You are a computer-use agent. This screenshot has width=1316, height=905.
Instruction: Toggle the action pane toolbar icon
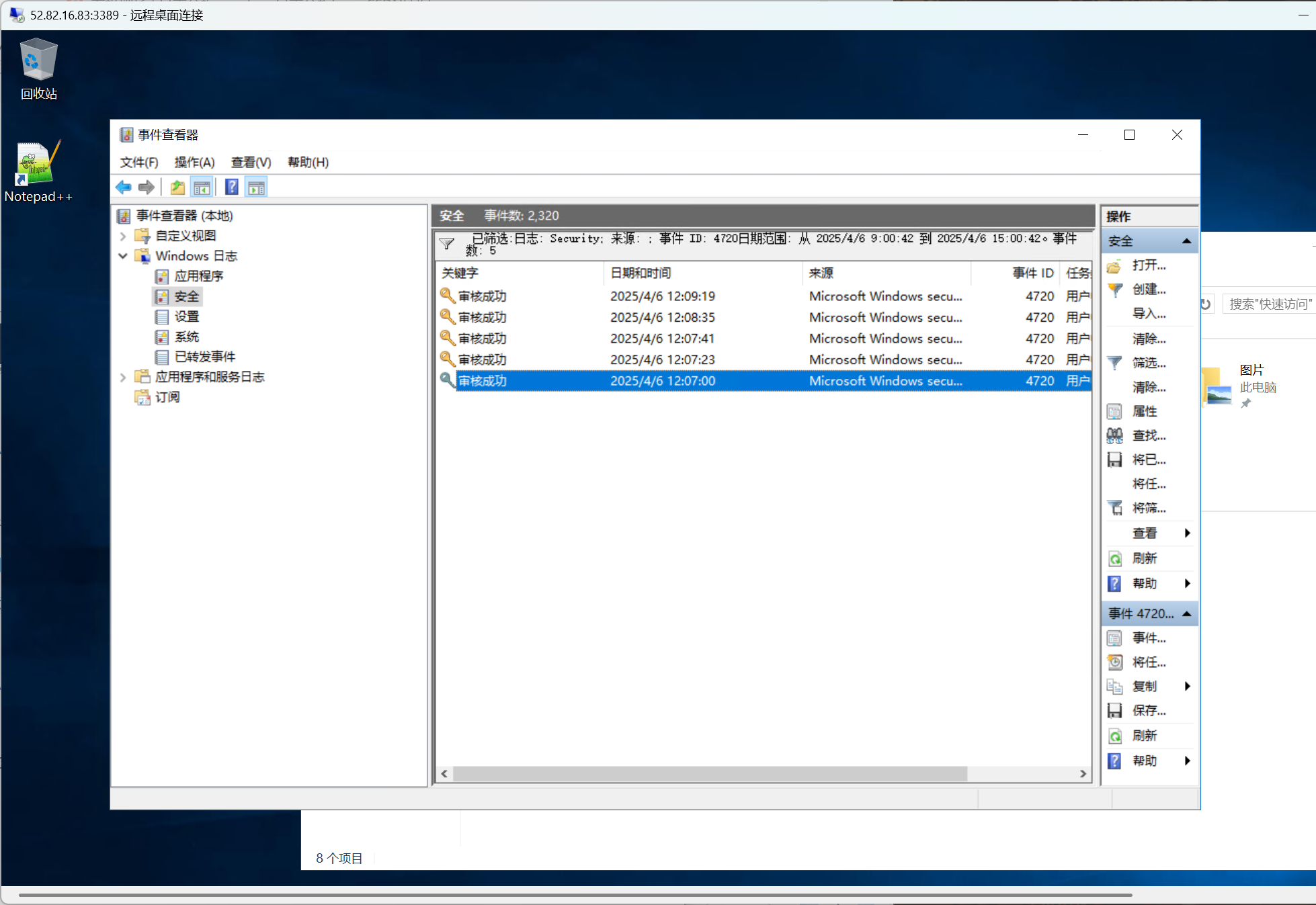tap(256, 187)
